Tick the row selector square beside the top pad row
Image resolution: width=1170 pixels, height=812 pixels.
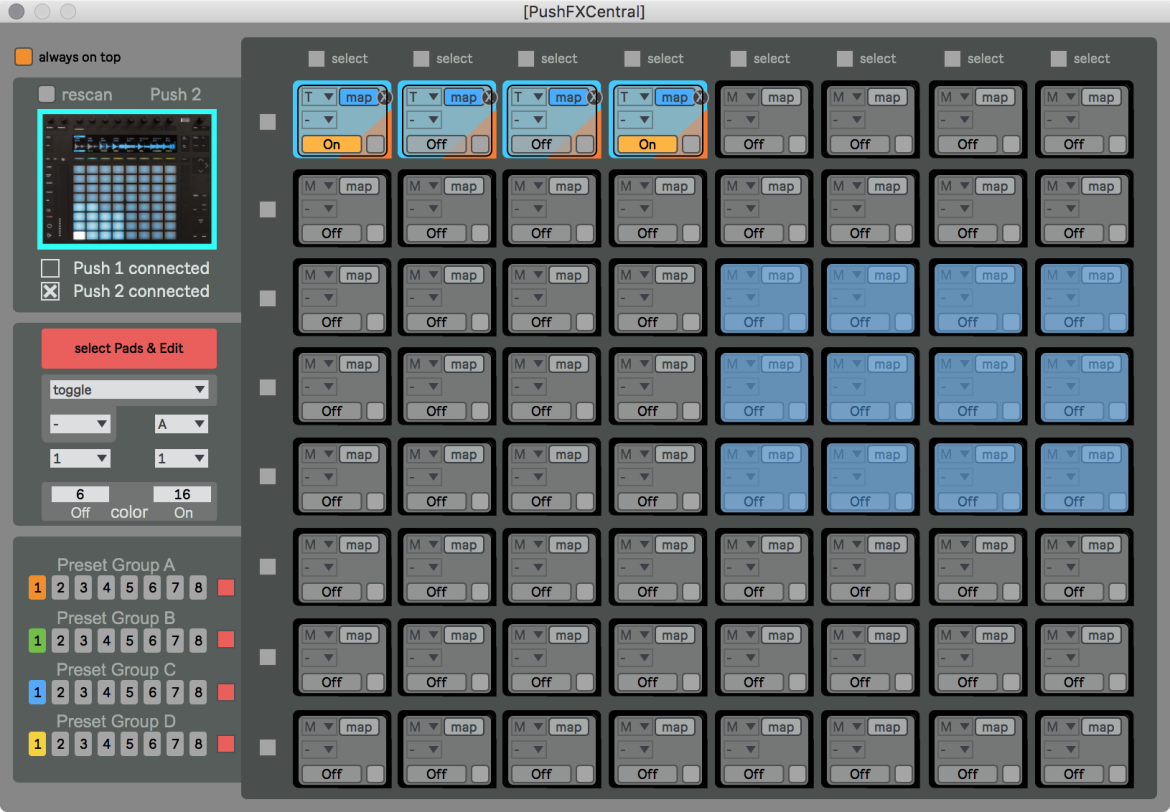[268, 122]
